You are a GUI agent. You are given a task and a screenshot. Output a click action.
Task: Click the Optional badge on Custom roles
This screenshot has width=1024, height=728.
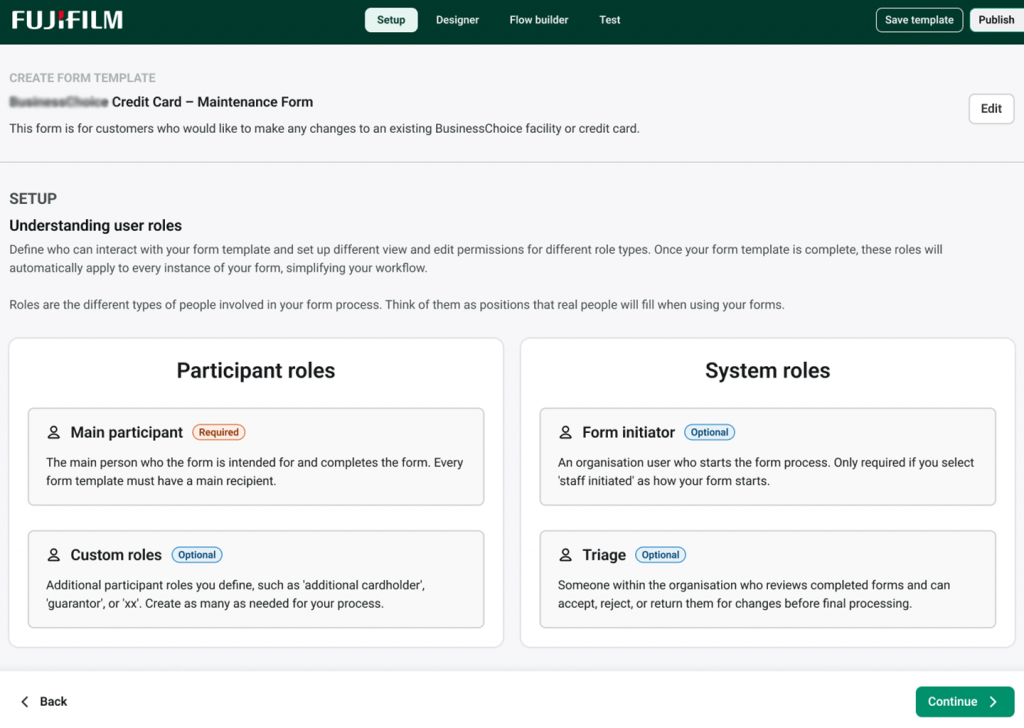[196, 554]
